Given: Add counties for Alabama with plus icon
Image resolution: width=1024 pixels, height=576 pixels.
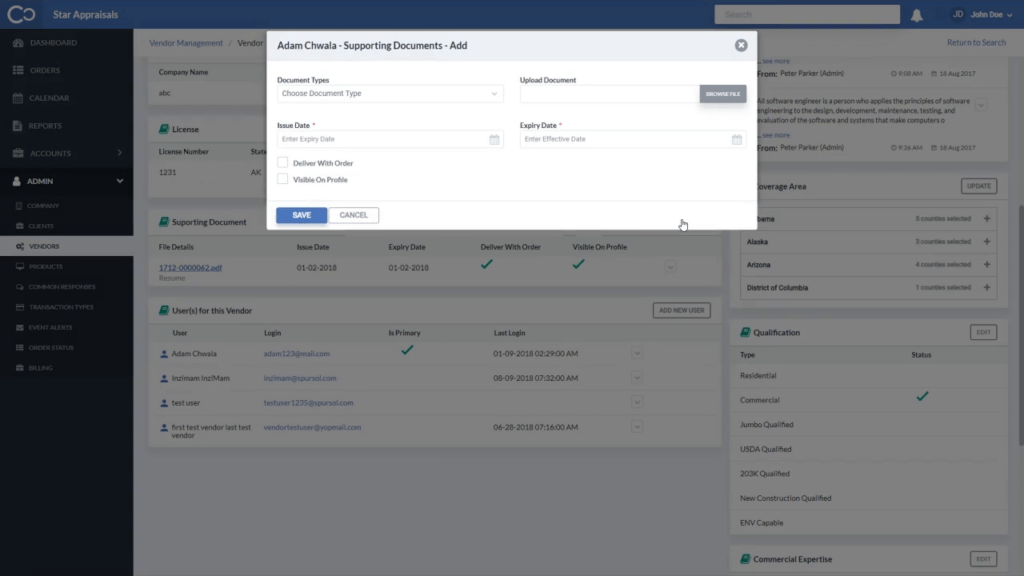Looking at the screenshot, I should 987,219.
